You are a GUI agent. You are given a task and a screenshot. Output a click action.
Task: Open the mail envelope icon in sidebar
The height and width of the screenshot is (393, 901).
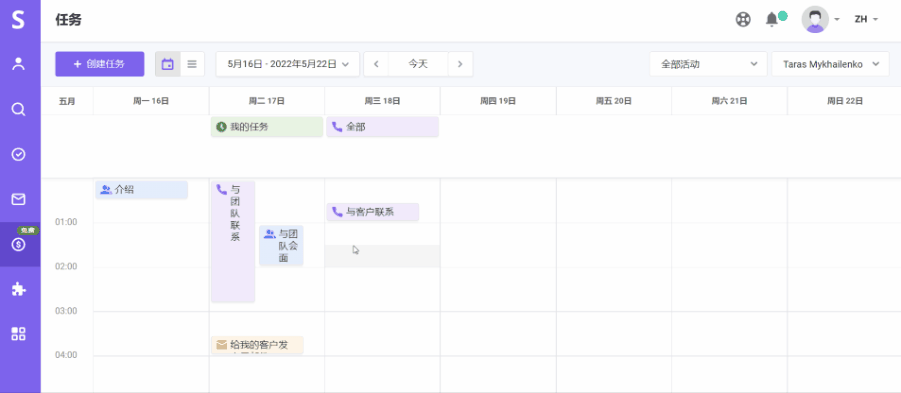pyautogui.click(x=18, y=199)
